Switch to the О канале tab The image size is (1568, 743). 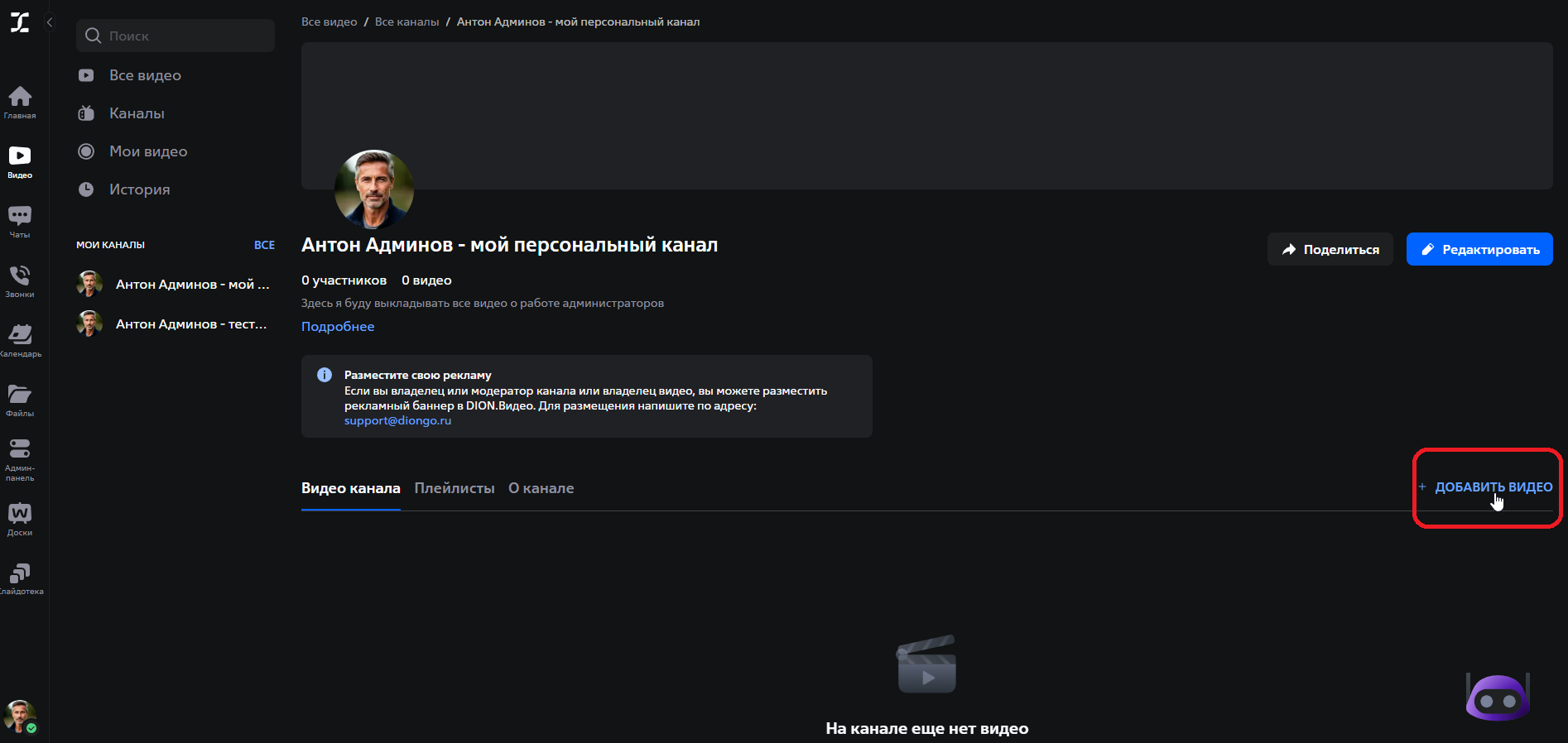point(541,488)
